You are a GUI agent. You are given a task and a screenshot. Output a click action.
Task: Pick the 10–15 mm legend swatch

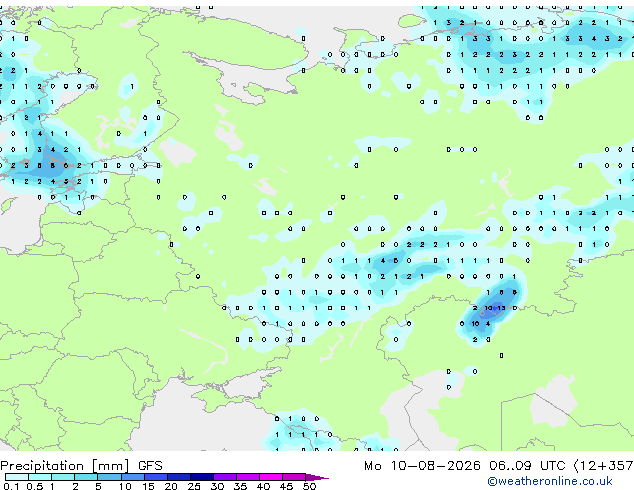pyautogui.click(x=132, y=477)
